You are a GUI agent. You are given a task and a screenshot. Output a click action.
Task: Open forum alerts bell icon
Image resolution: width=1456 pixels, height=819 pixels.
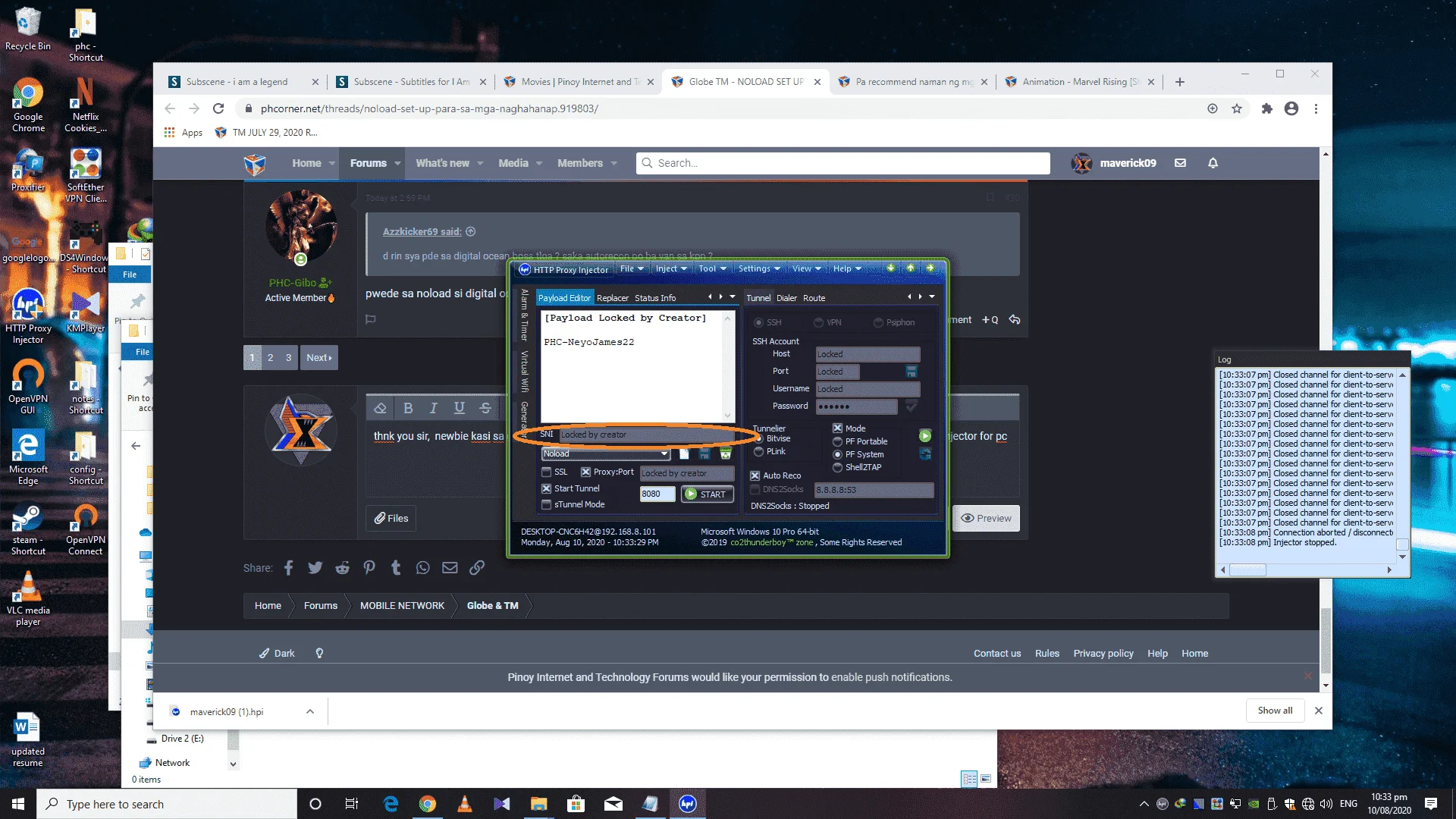[x=1213, y=163]
